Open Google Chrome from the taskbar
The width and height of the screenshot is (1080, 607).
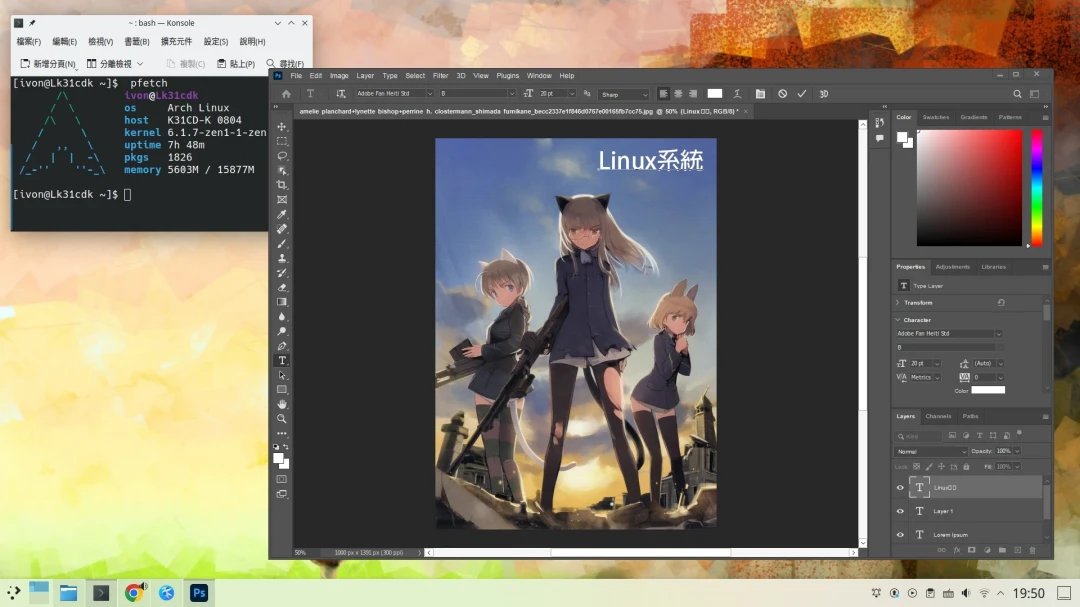[133, 593]
